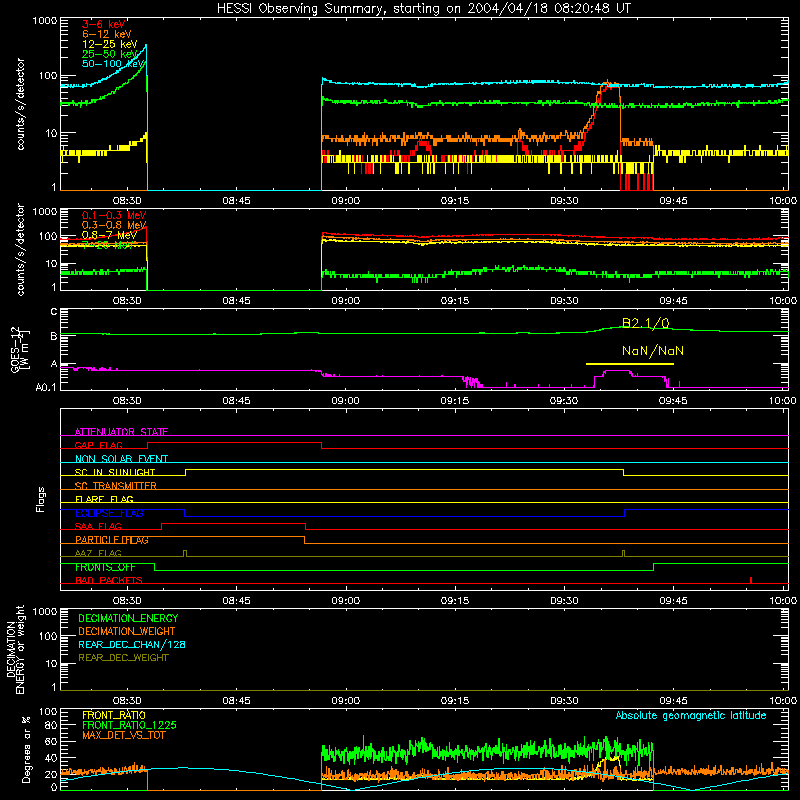Click 09:45 tick label under the GOES panel
This screenshot has height=800, width=800.
pos(673,401)
